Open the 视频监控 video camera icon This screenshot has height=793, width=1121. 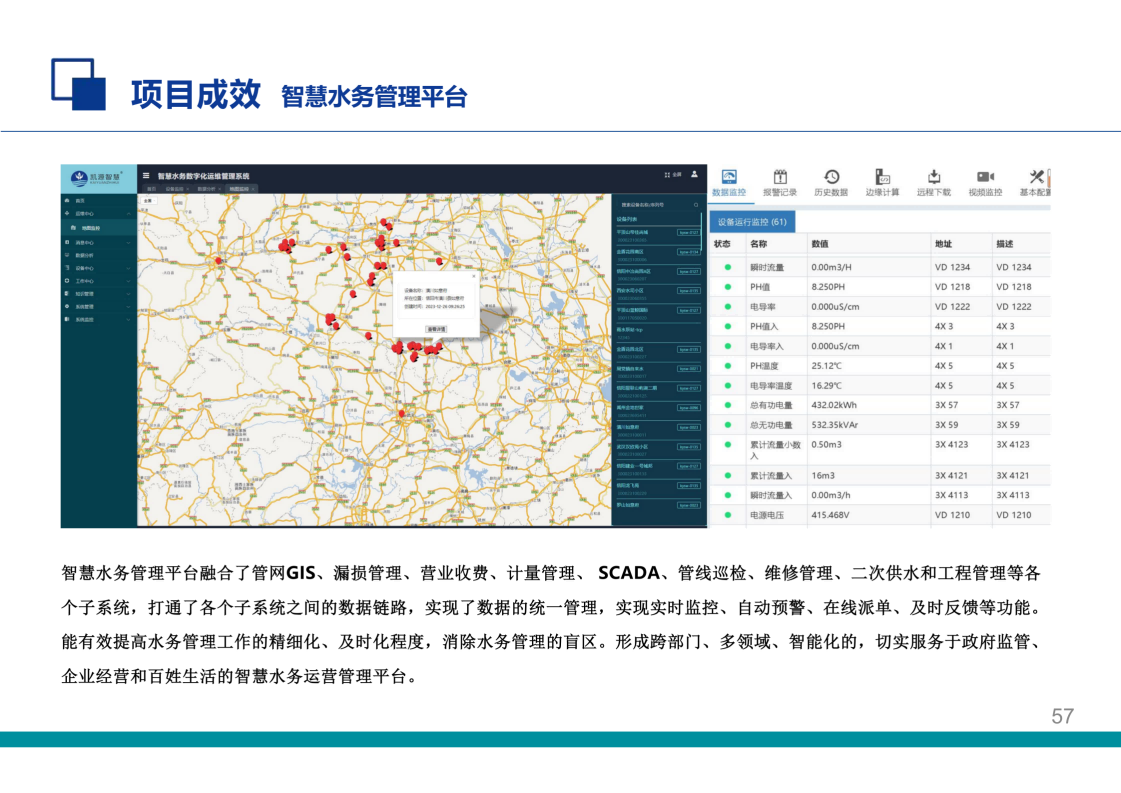coord(985,177)
